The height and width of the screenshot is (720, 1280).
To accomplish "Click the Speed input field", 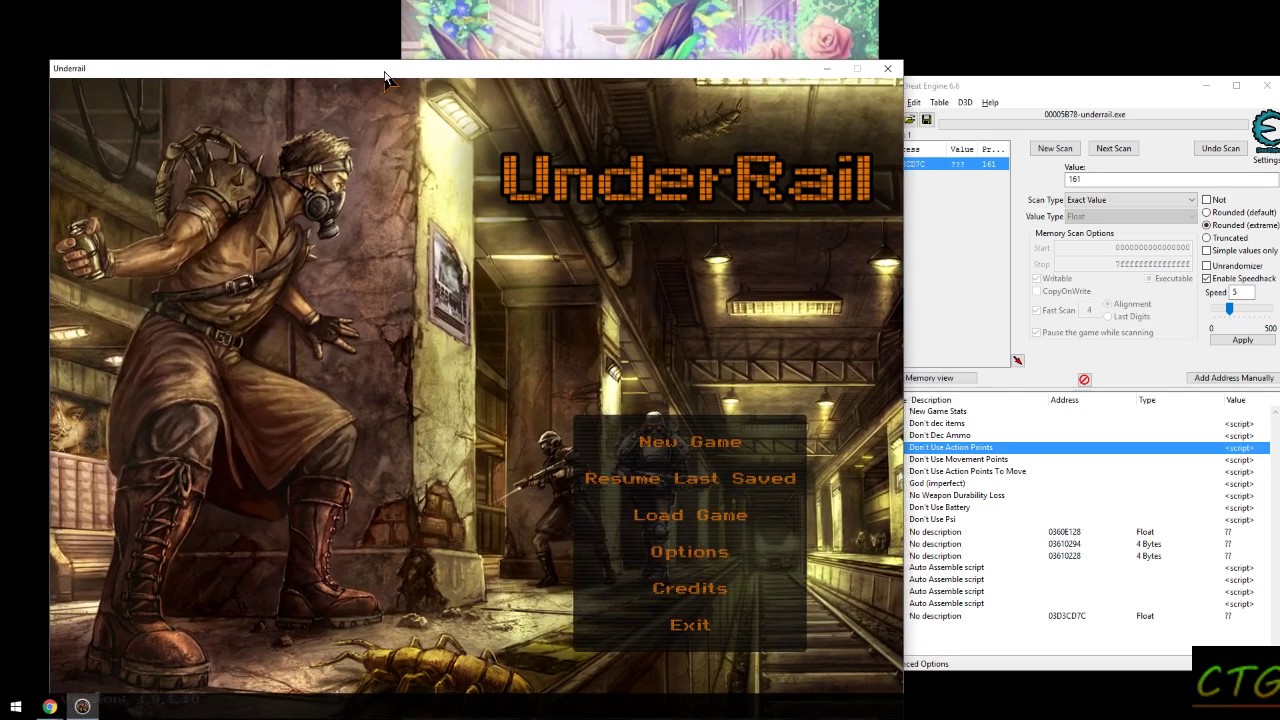I will (x=1241, y=292).
